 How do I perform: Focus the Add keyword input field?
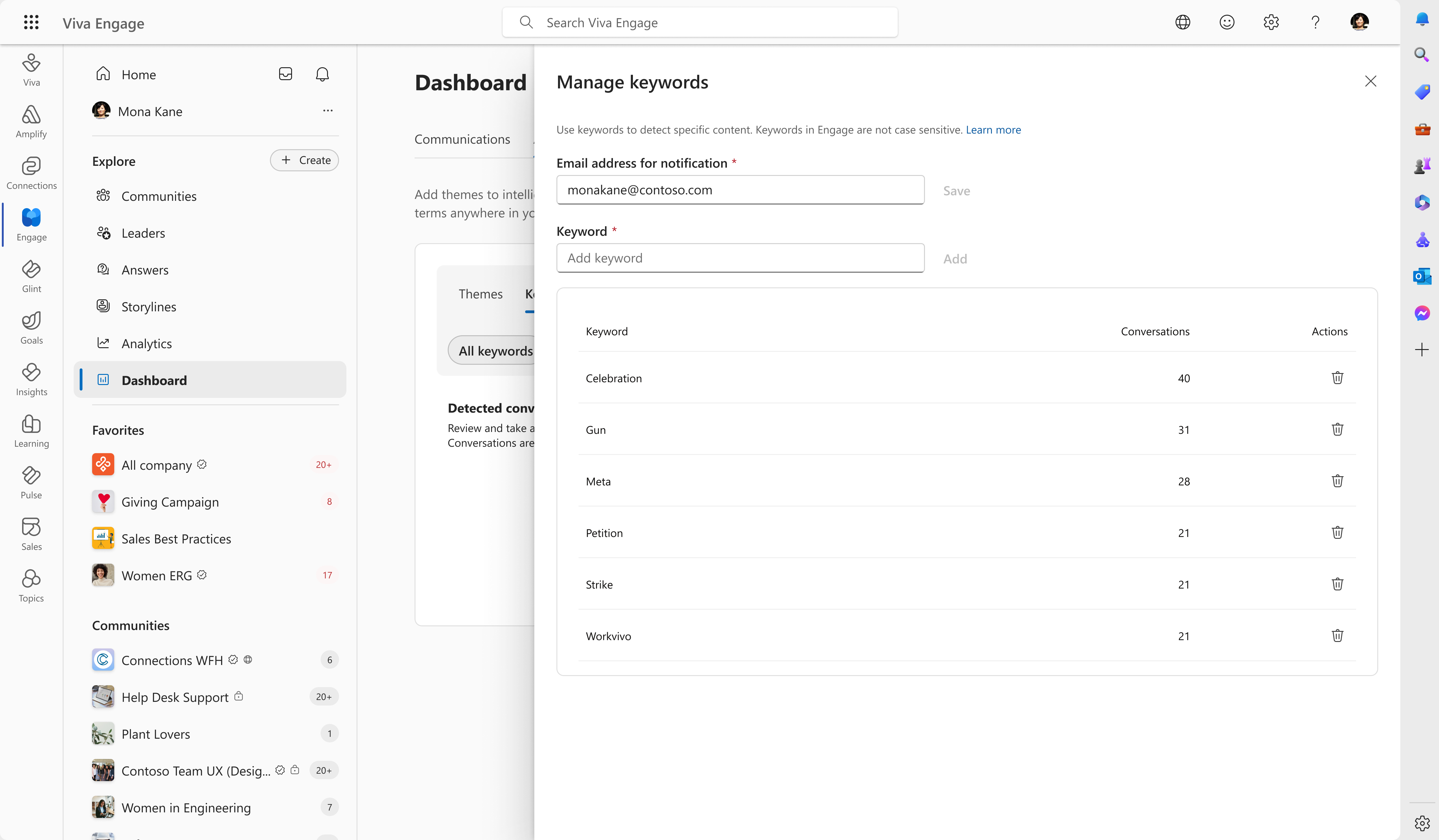[740, 258]
